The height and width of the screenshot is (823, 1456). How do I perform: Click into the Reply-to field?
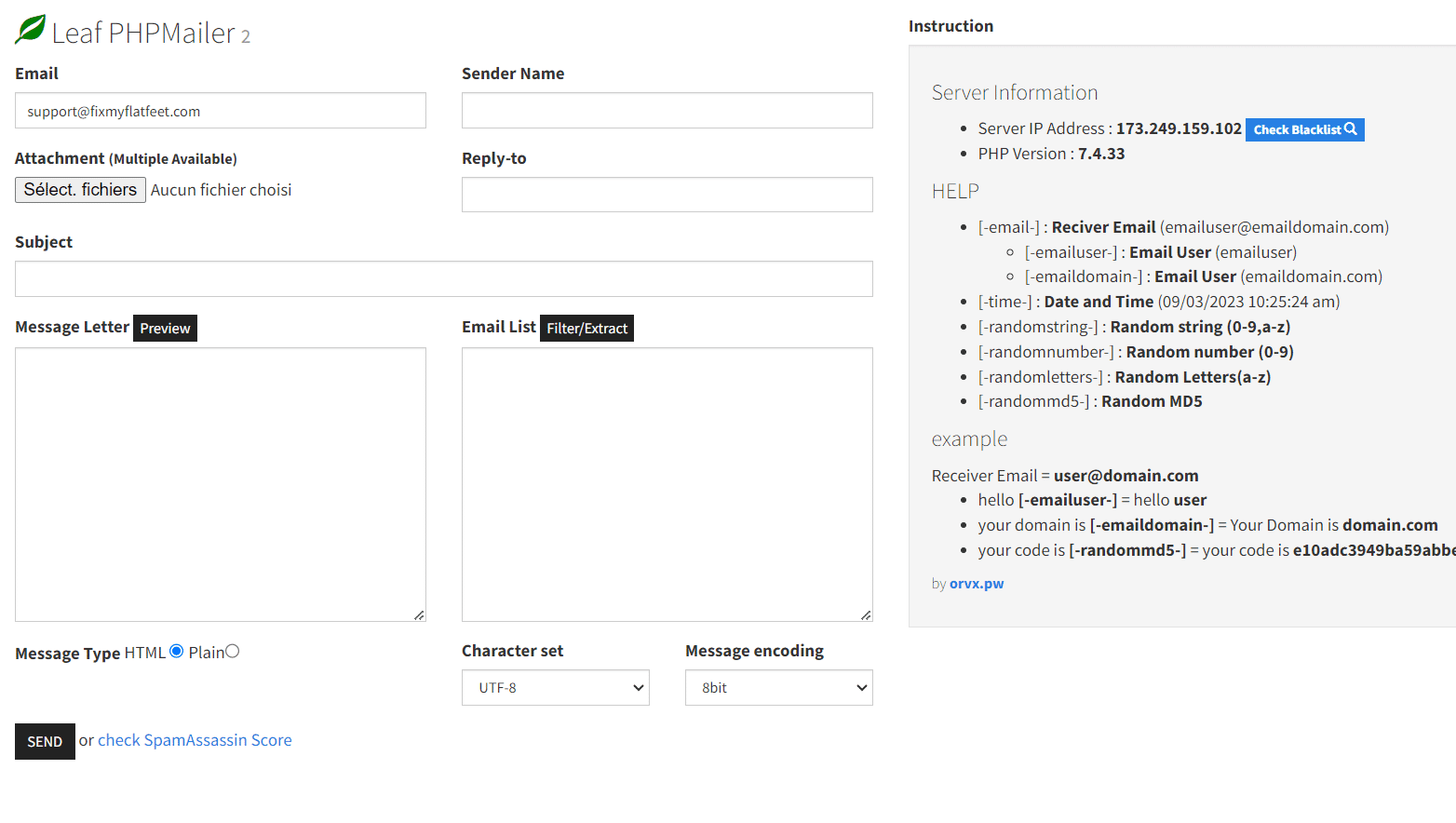click(x=667, y=195)
